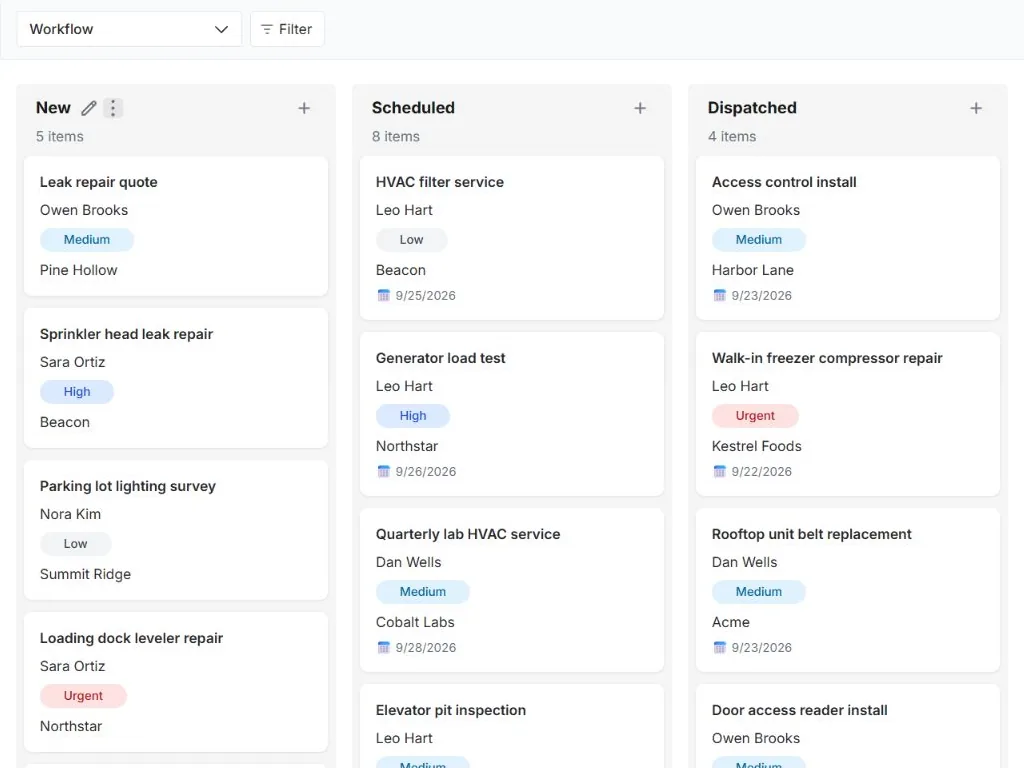
Task: Click the Cobalt Labs customer name
Action: click(x=415, y=622)
